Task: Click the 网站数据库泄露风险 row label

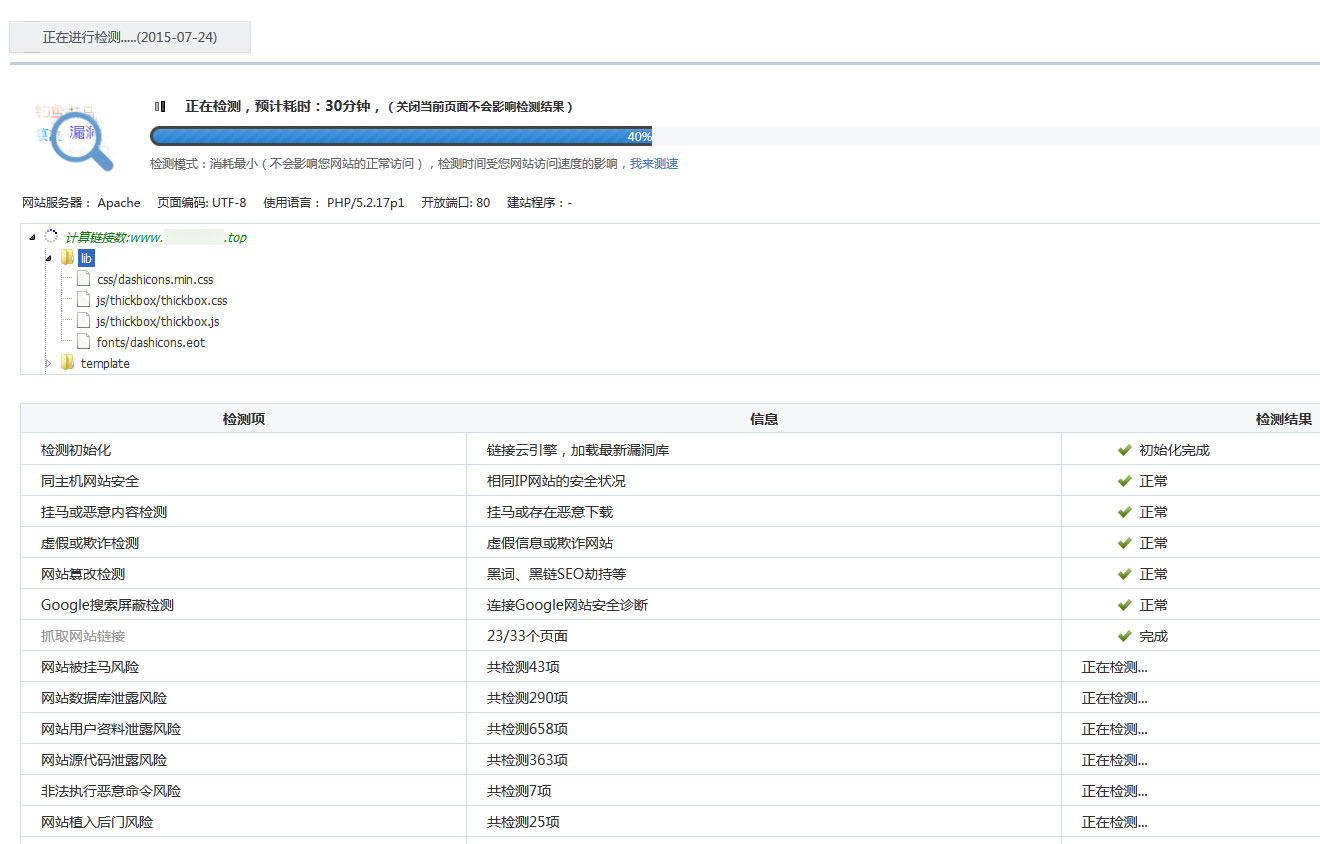Action: pos(104,698)
